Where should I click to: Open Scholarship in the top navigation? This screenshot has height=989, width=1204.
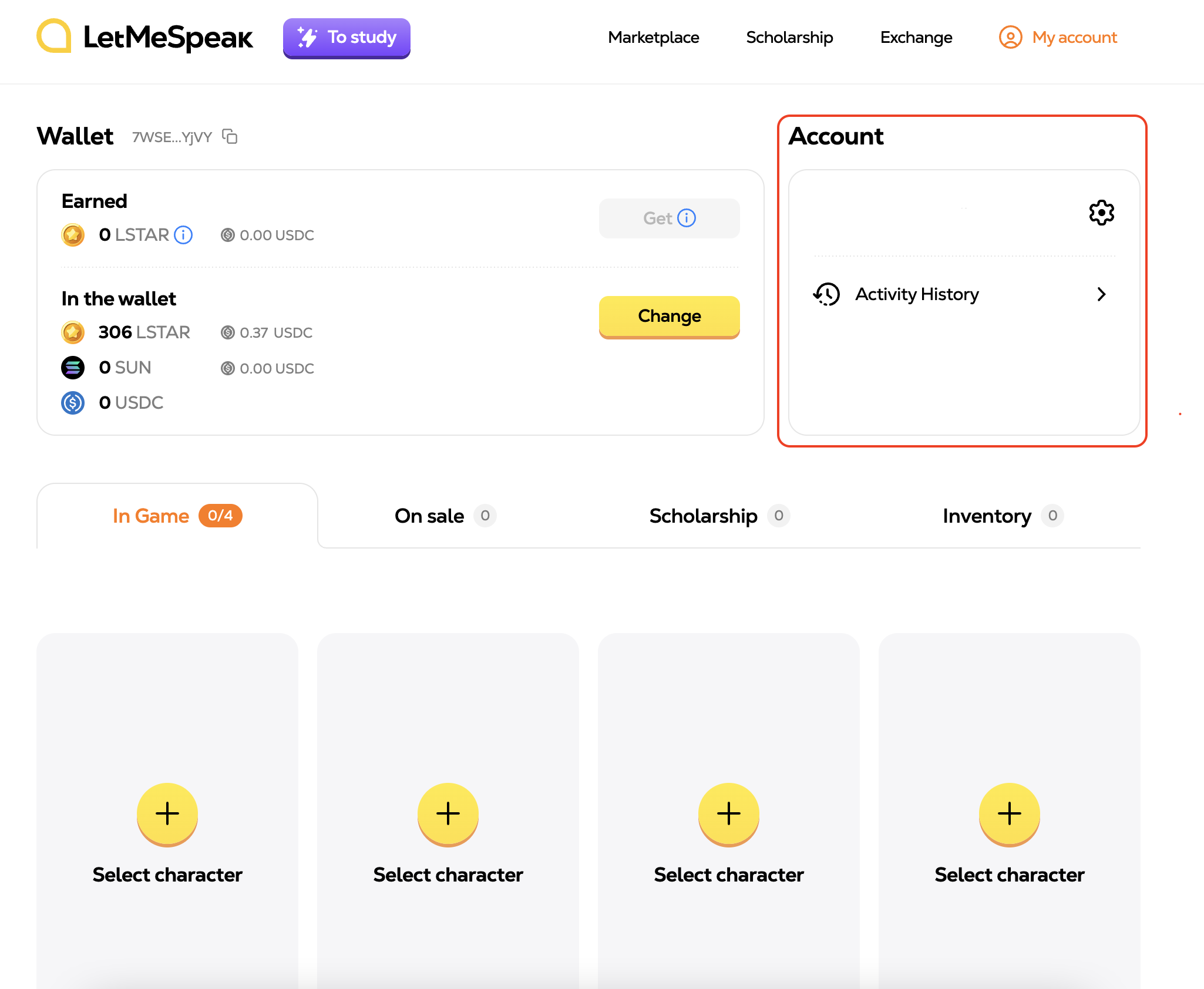coord(789,37)
